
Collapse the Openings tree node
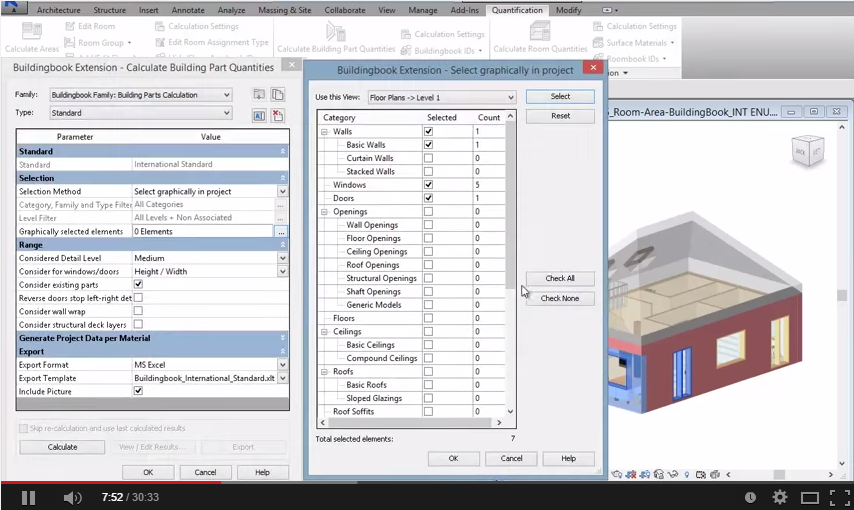(x=325, y=212)
